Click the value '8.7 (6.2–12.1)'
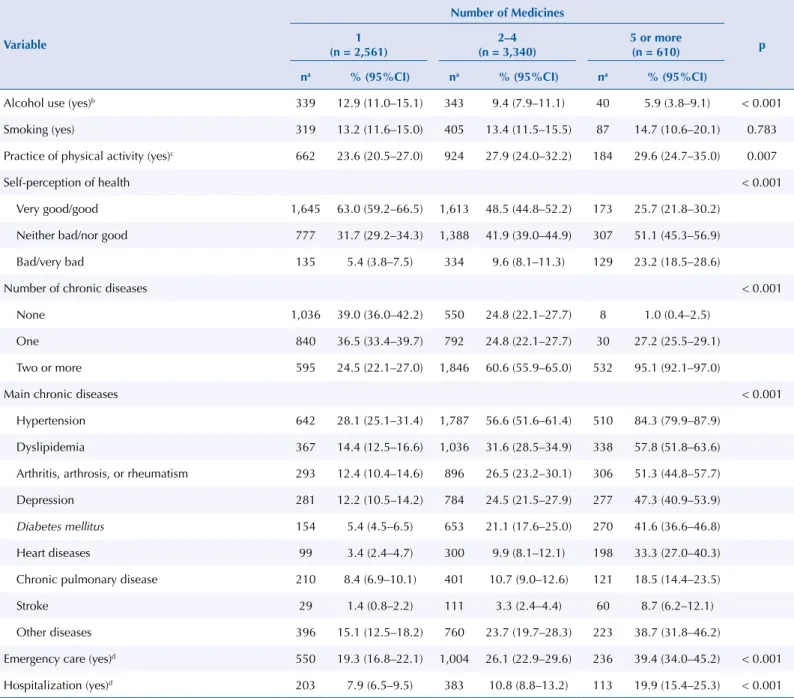The width and height of the screenshot is (794, 698). pos(677,606)
